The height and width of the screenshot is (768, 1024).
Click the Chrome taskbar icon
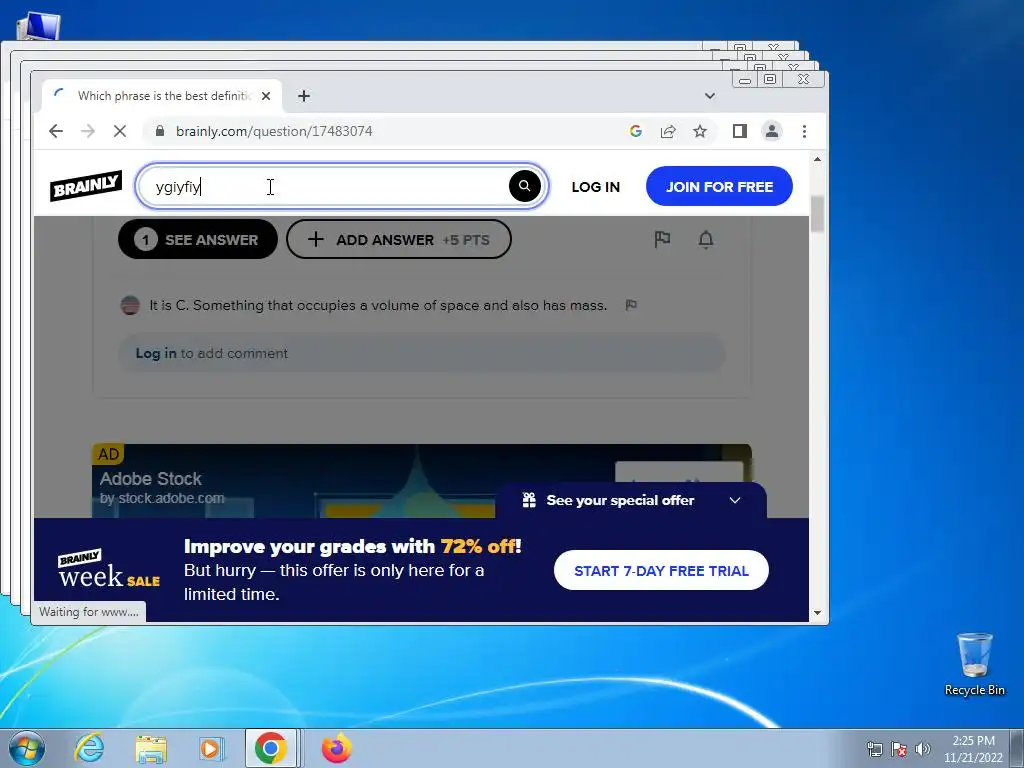coord(271,748)
